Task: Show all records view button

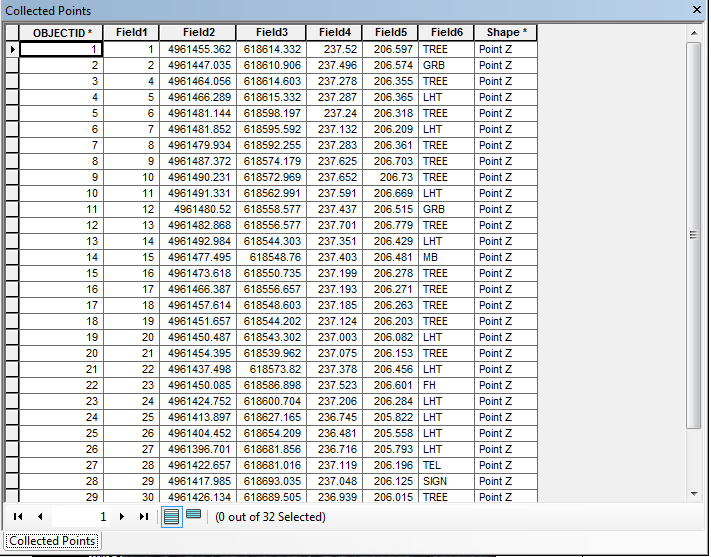Action: pos(171,517)
